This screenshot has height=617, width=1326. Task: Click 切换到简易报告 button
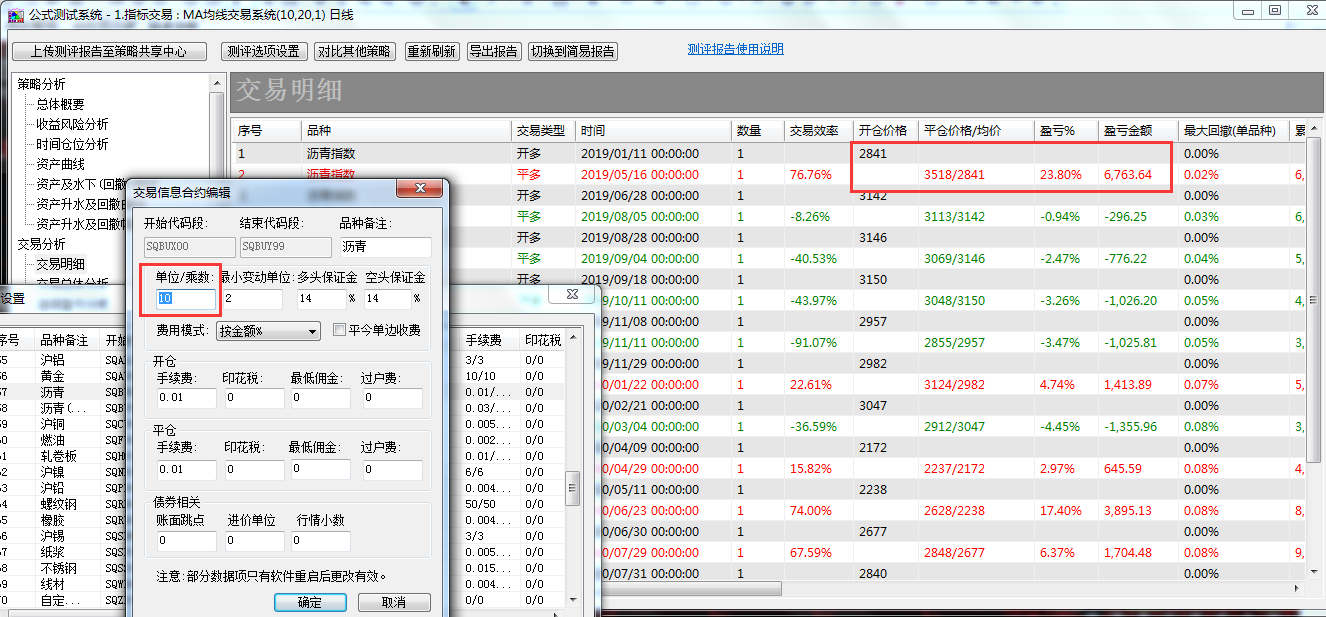tap(573, 52)
